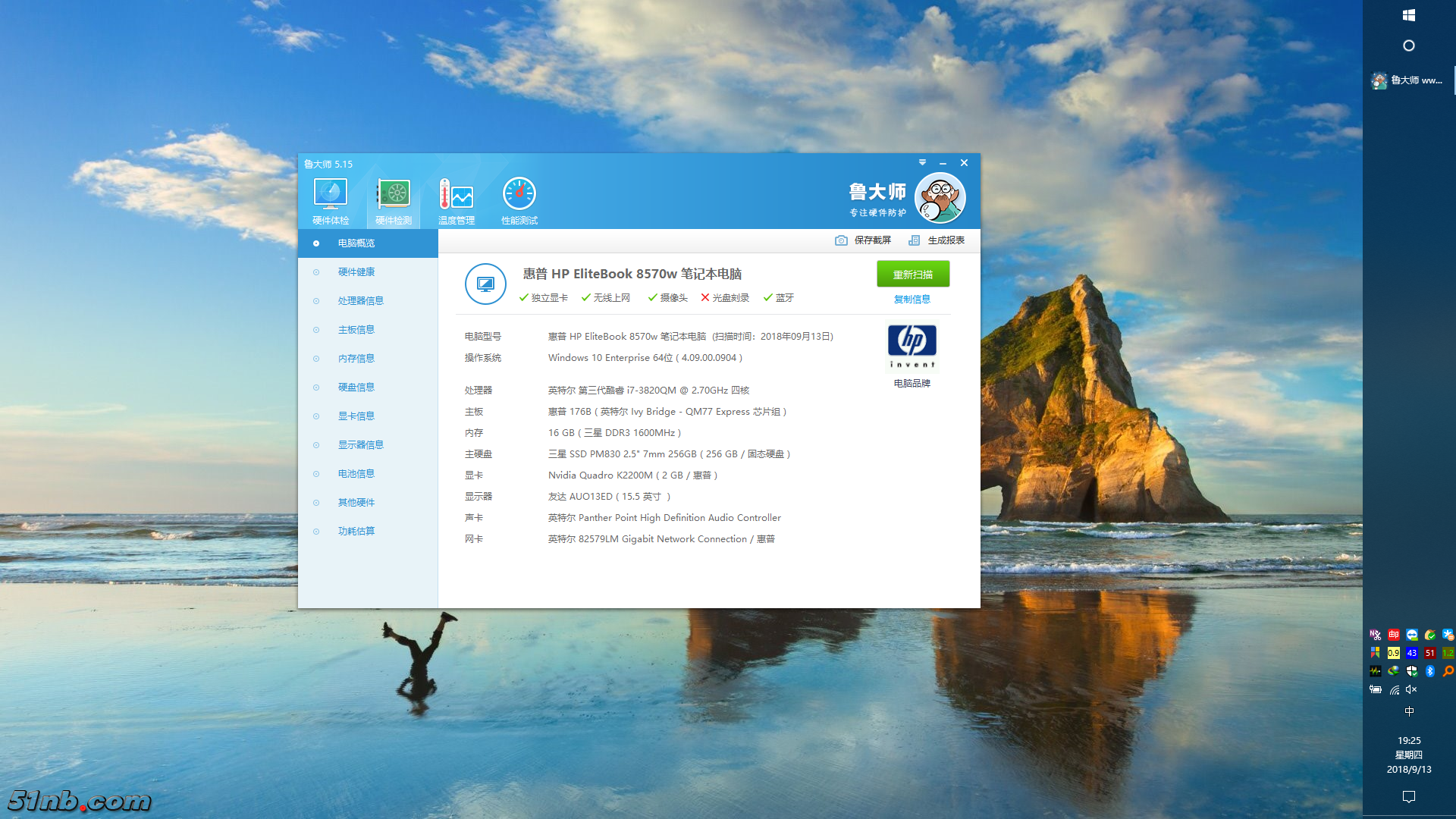Click the red 邮 mail tray icon

(x=1394, y=635)
